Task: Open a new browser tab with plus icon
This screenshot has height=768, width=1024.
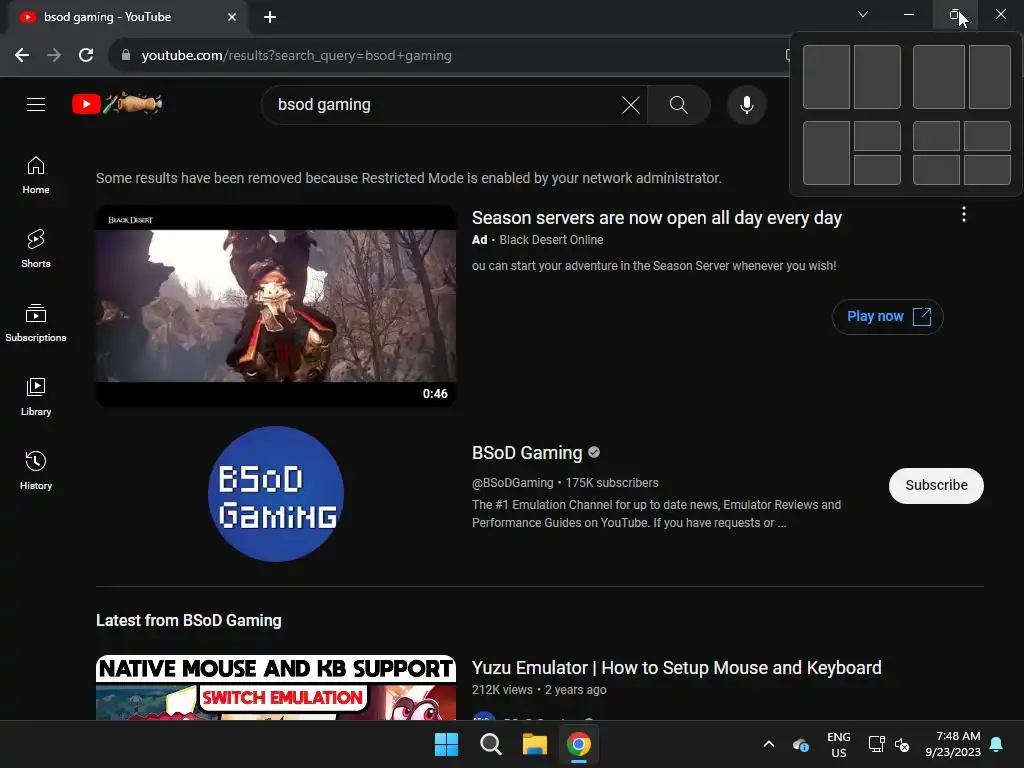Action: point(270,17)
